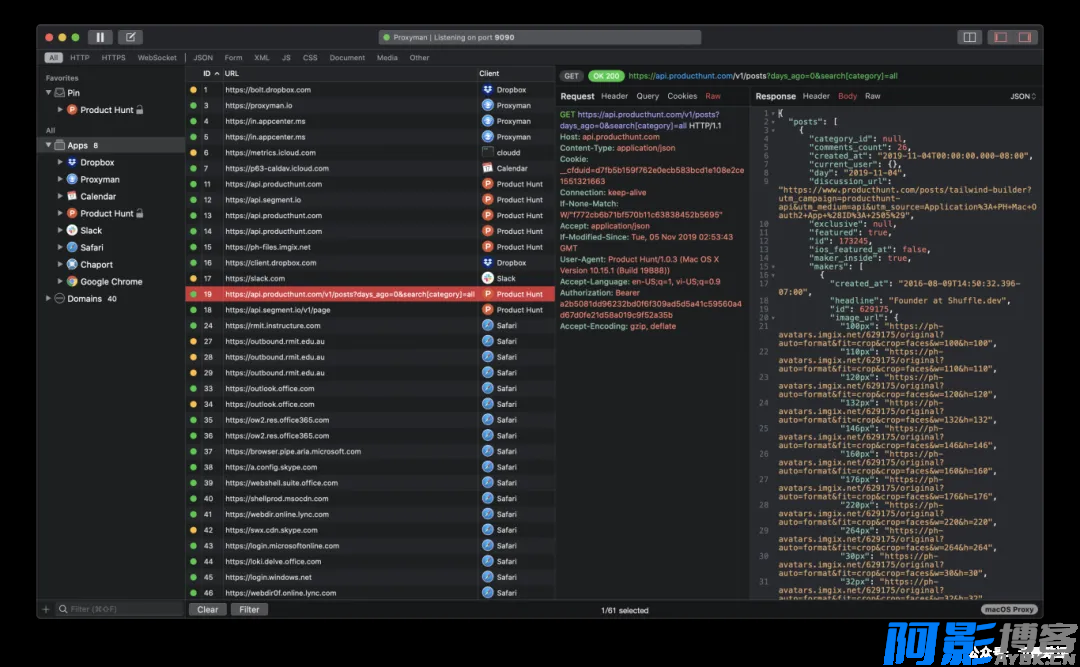Sort requests by the Client column
The height and width of the screenshot is (667, 1080).
[489, 74]
